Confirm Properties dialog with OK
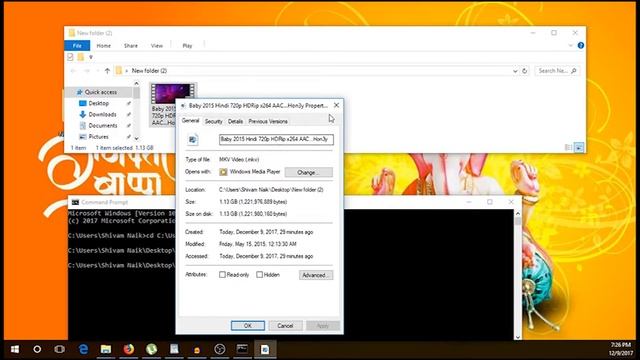This screenshot has height=360, width=640. (248, 326)
